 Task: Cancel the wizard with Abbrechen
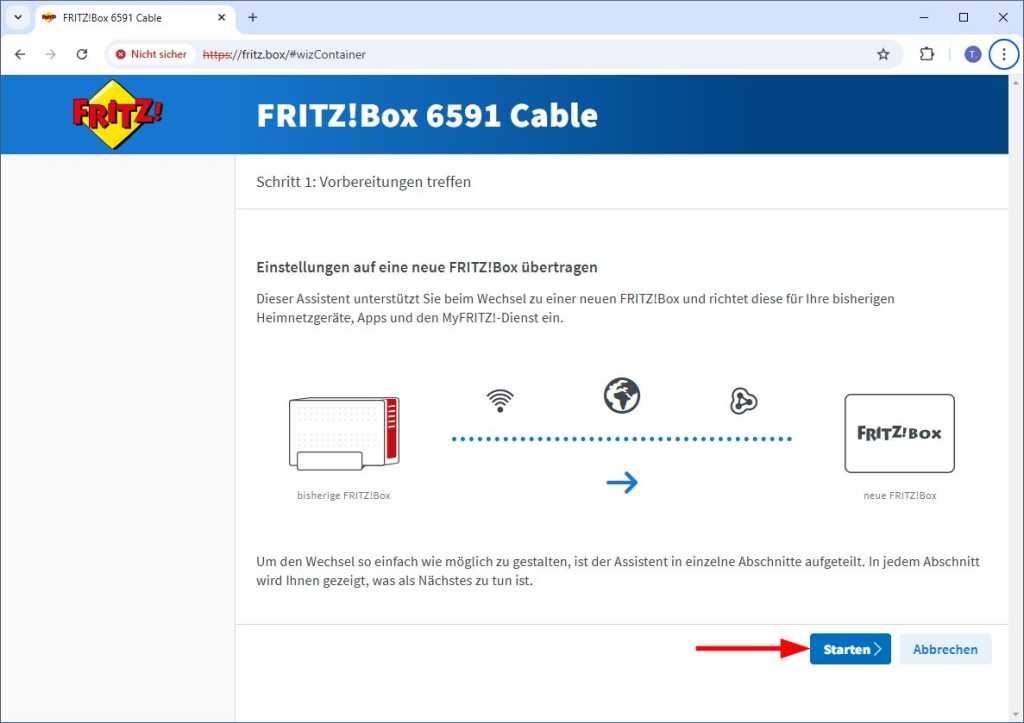coord(944,649)
